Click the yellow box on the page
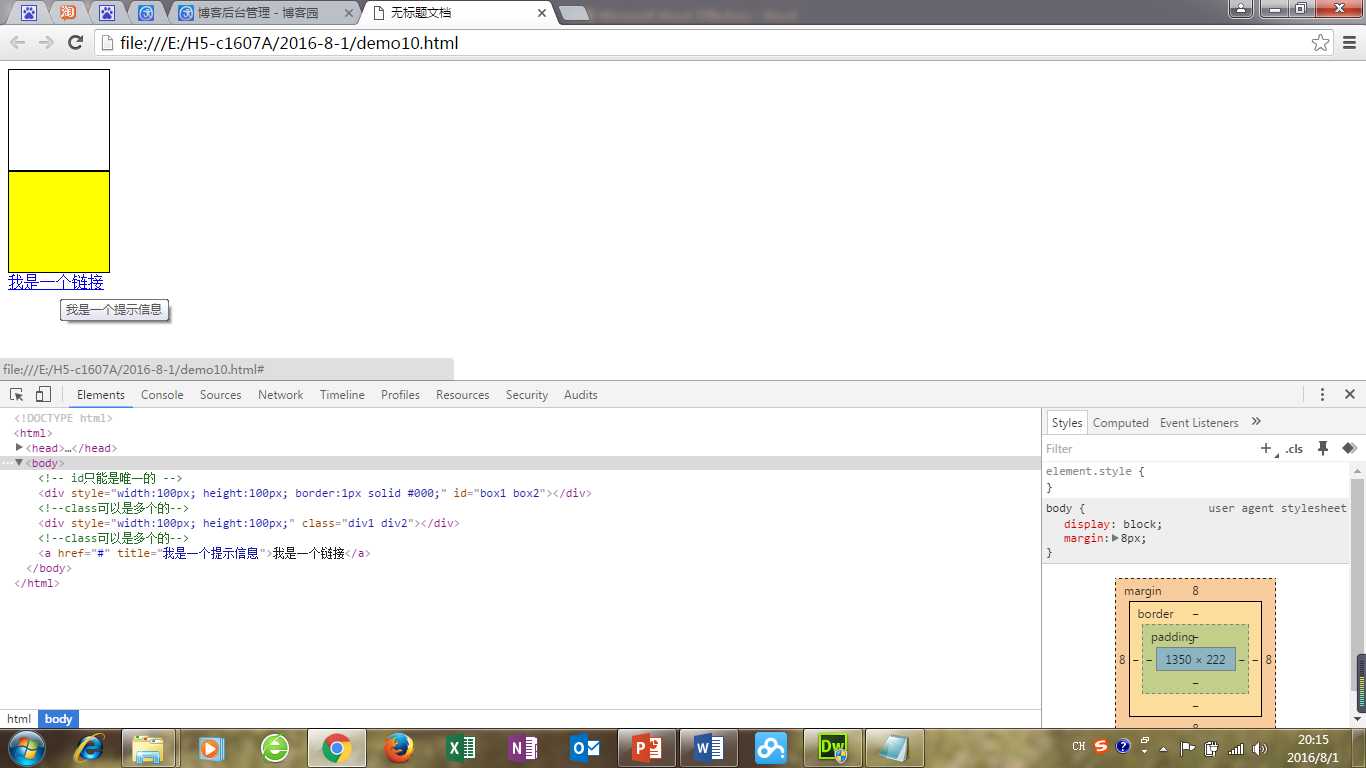1366x768 pixels. tap(59, 221)
